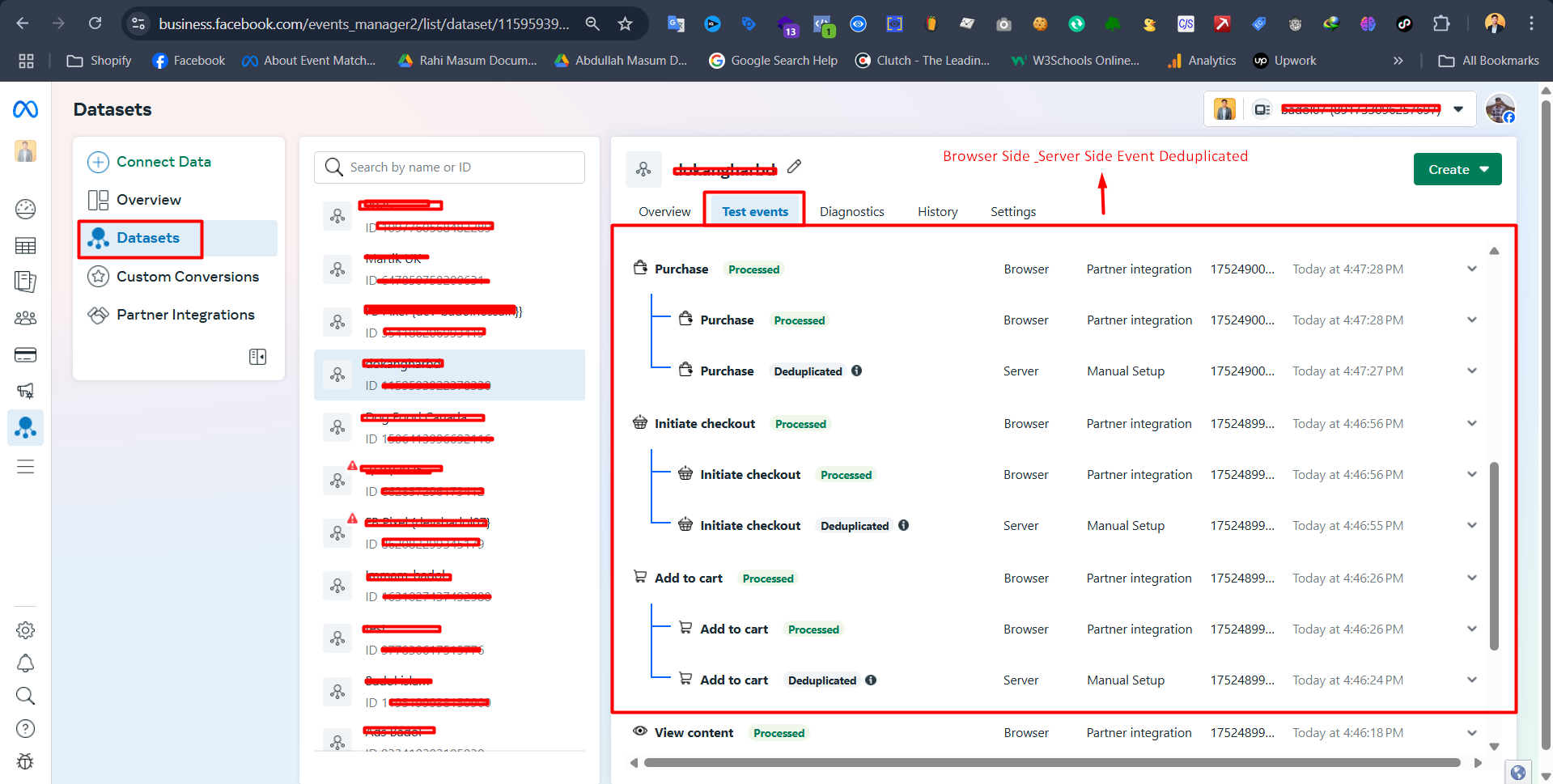Click the pencil icon to rename dataset
This screenshot has height=784, width=1553.
(794, 167)
